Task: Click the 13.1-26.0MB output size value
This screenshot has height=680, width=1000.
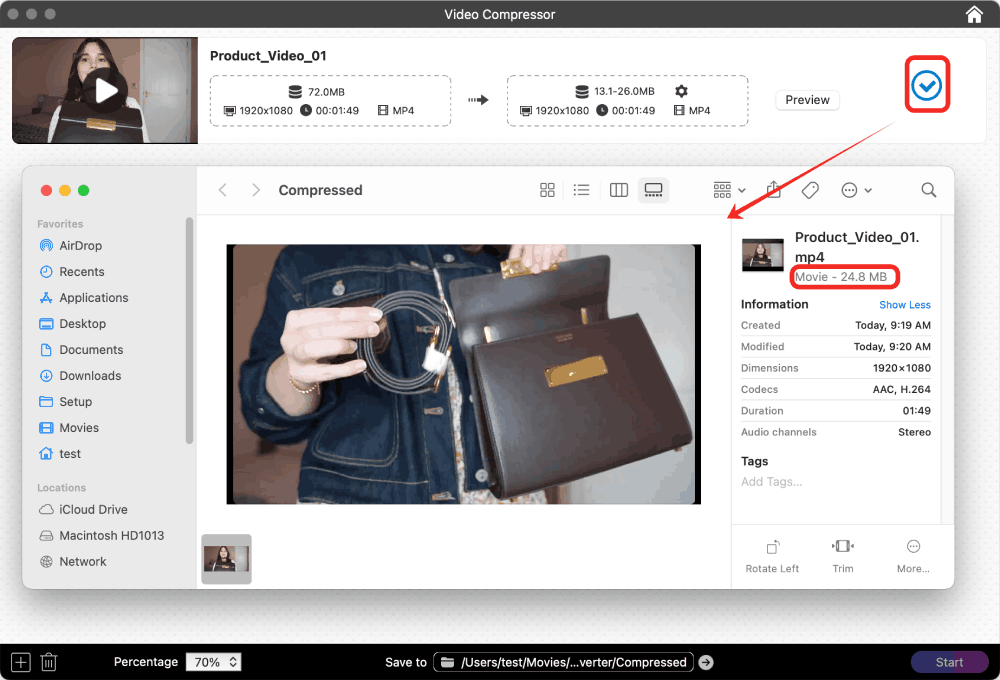Action: tap(624, 91)
